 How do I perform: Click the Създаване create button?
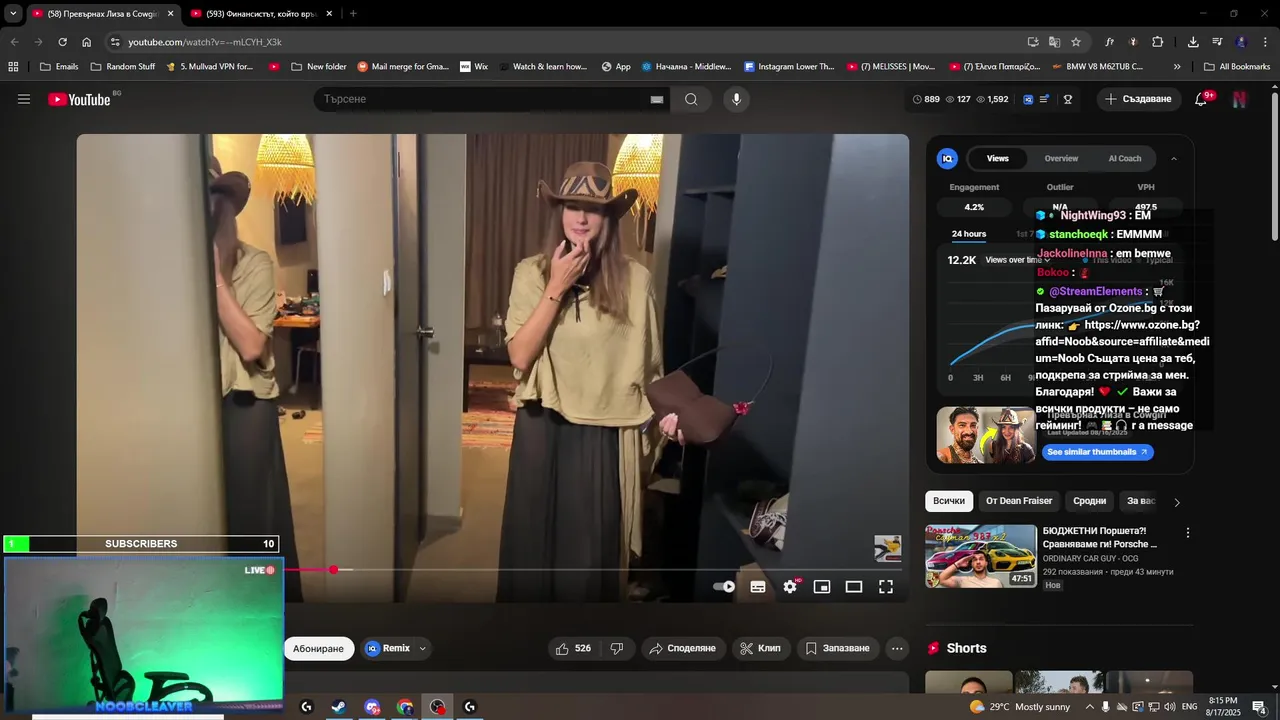1138,99
